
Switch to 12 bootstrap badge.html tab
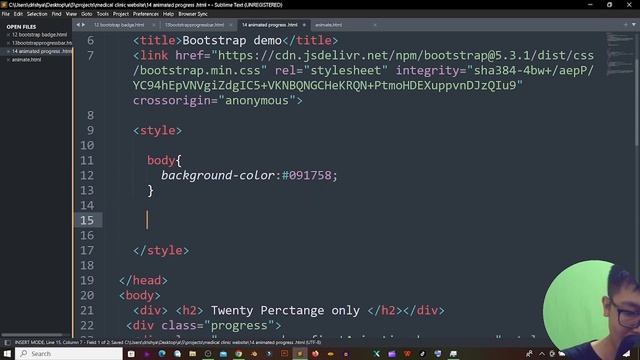119,25
